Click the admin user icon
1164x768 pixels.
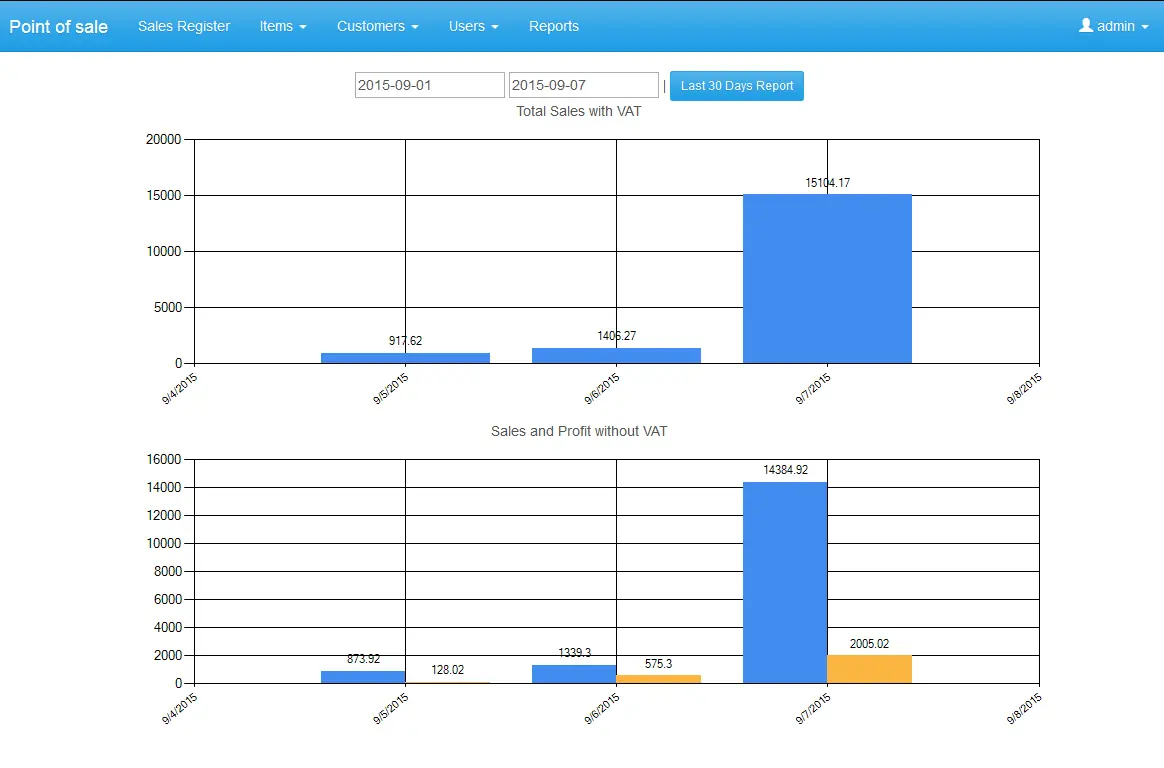pos(1086,25)
